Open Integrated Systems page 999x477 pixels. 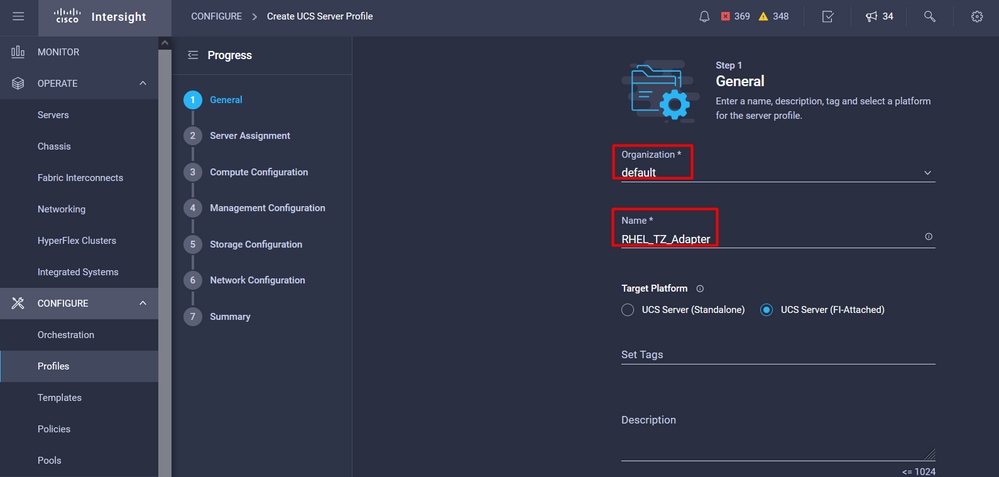[79, 272]
